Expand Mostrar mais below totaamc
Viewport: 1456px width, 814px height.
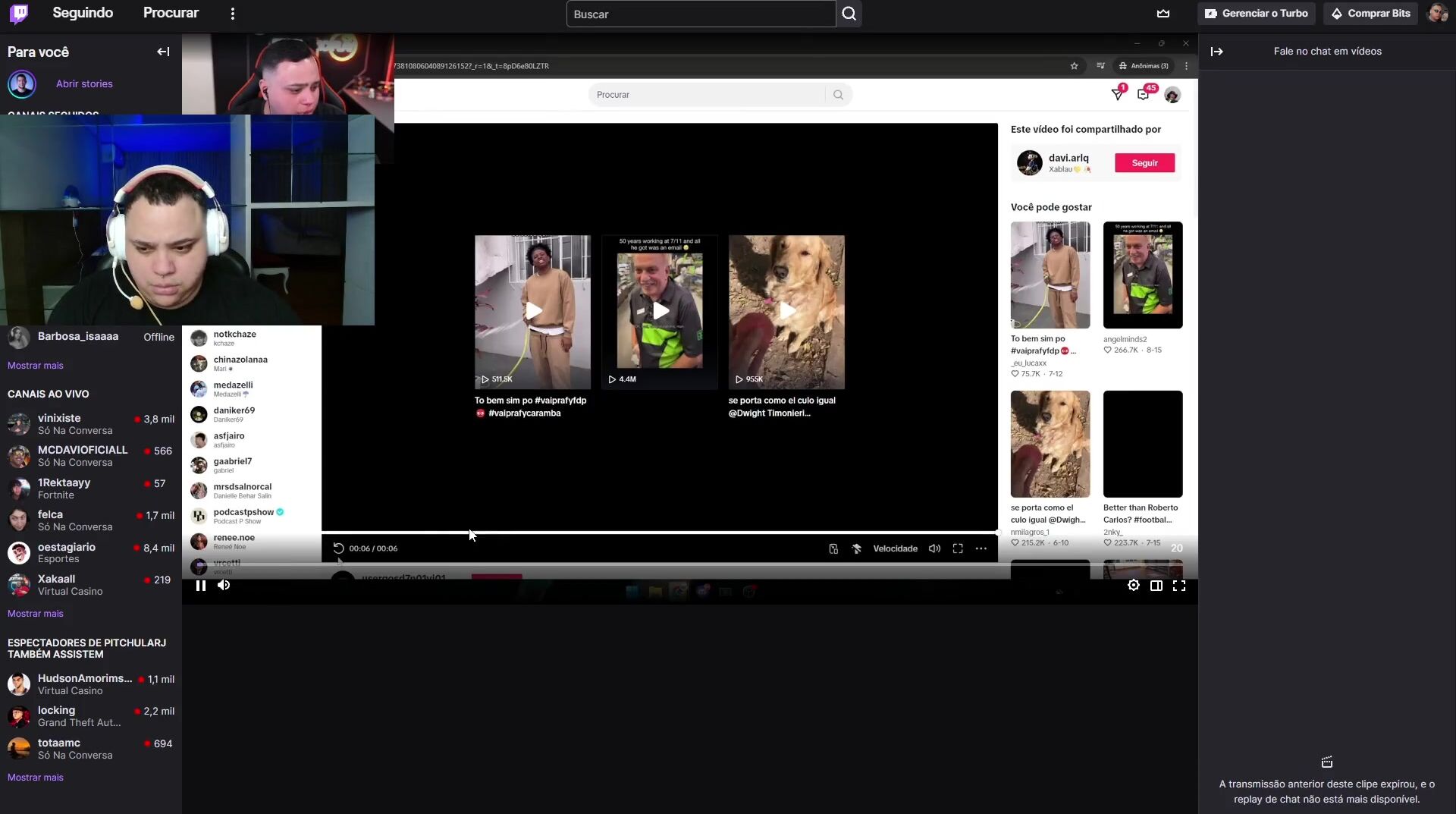[36, 778]
